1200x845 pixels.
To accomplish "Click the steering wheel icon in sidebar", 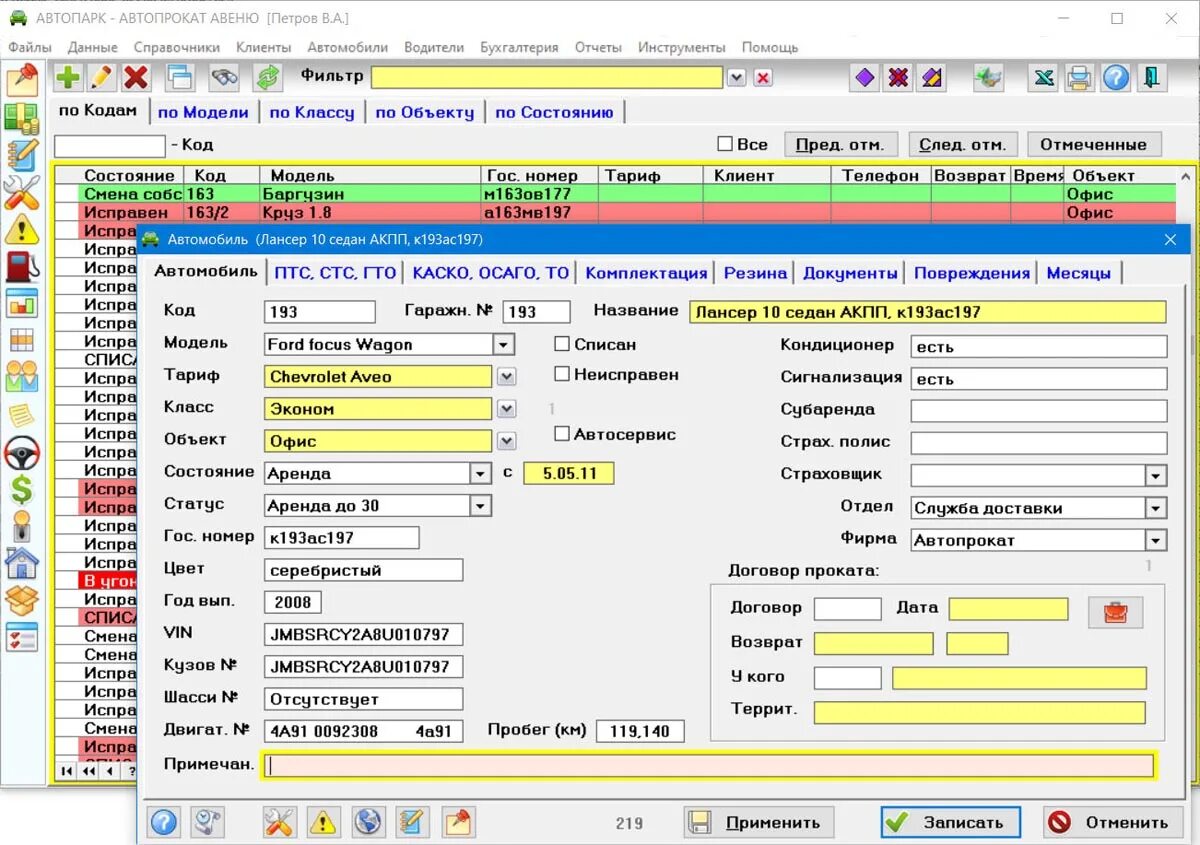I will point(22,452).
